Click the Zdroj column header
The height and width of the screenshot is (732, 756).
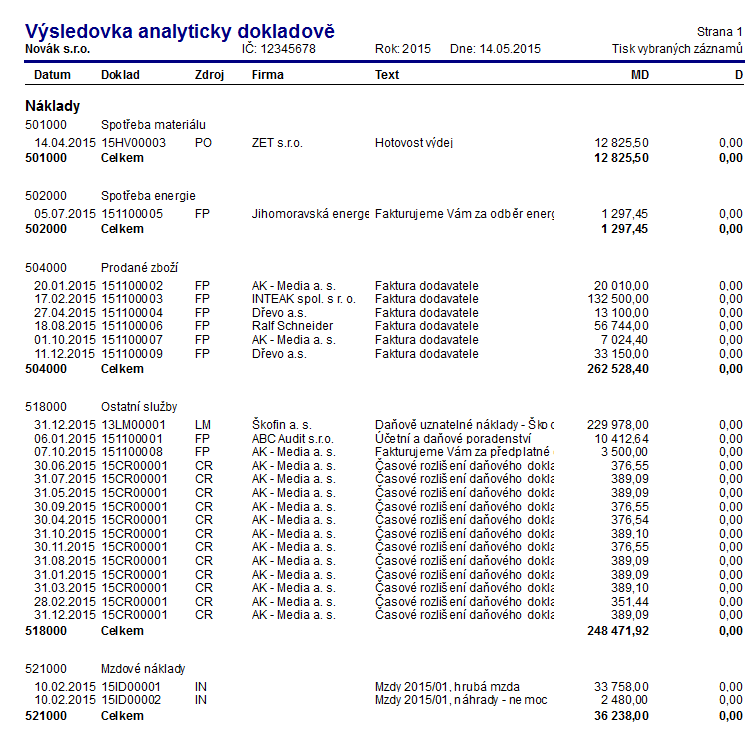210,75
